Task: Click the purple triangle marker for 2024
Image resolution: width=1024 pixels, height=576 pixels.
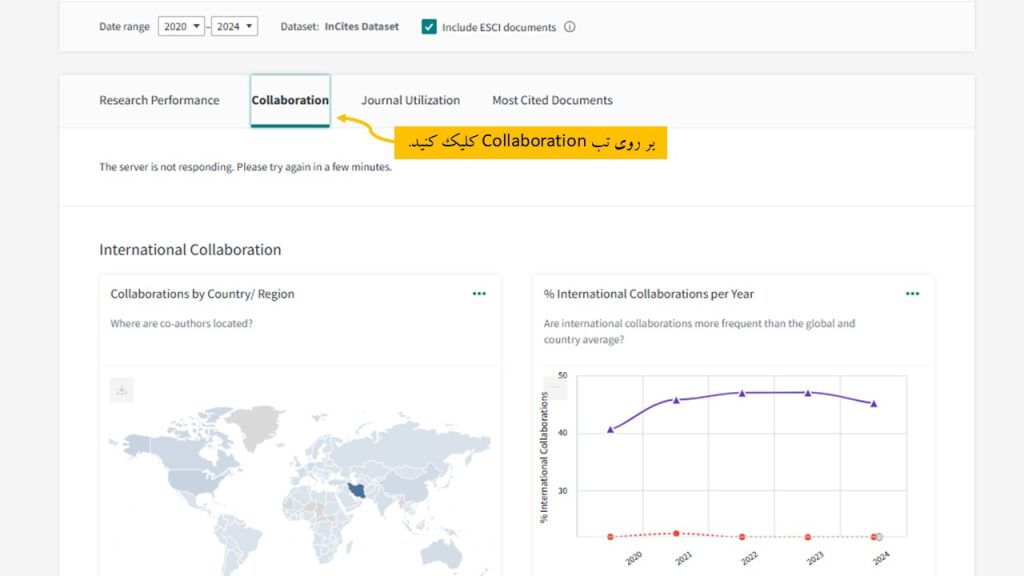Action: (874, 403)
